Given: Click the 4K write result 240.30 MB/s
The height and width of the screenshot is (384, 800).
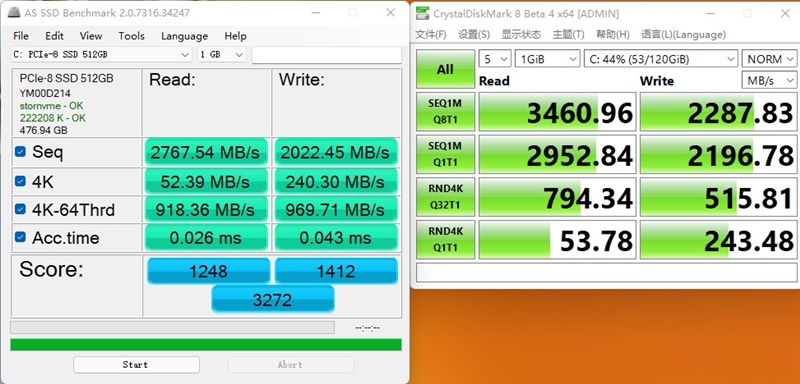Looking at the screenshot, I should [336, 182].
